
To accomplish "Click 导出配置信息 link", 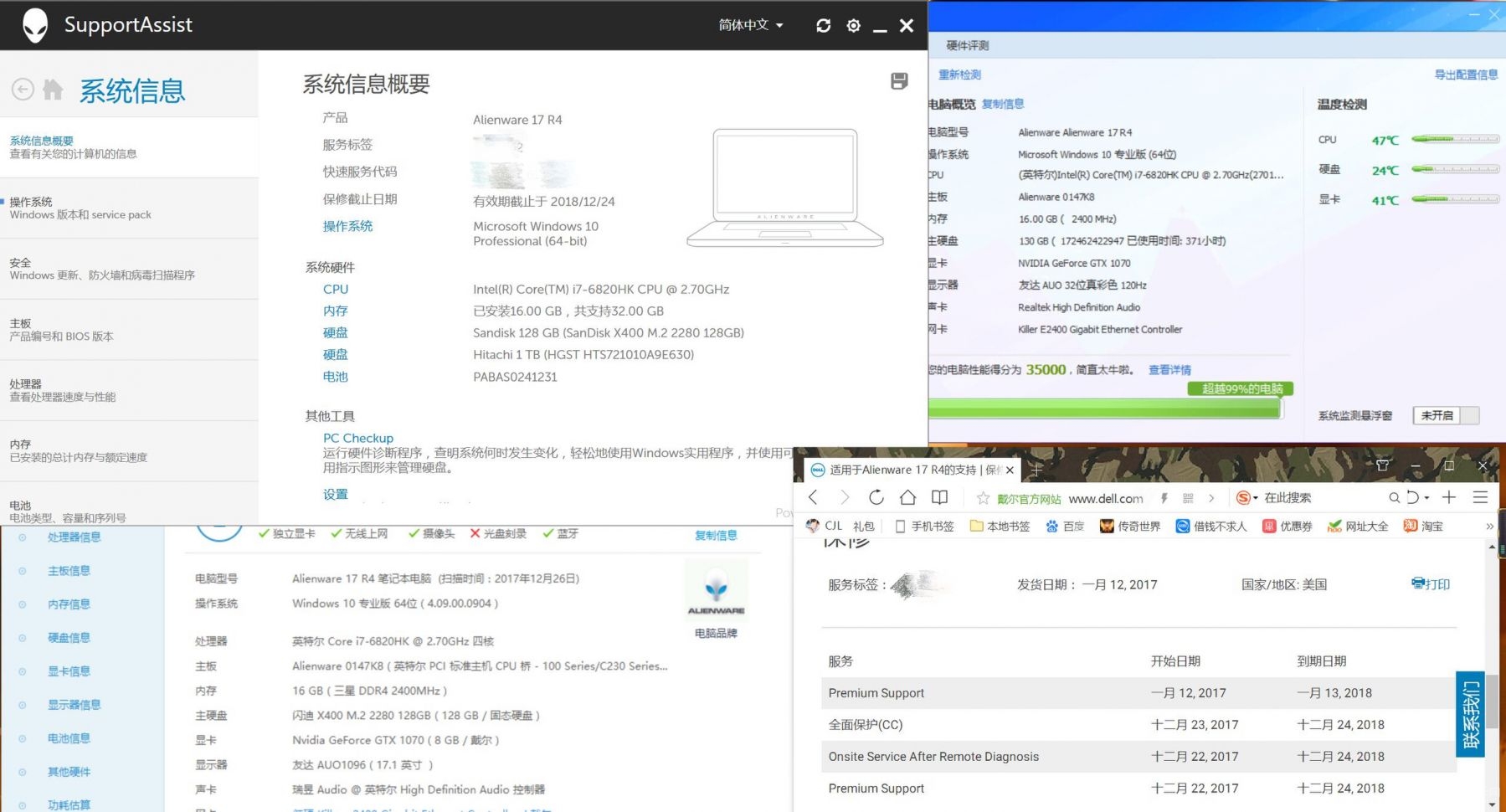I will tap(1467, 75).
